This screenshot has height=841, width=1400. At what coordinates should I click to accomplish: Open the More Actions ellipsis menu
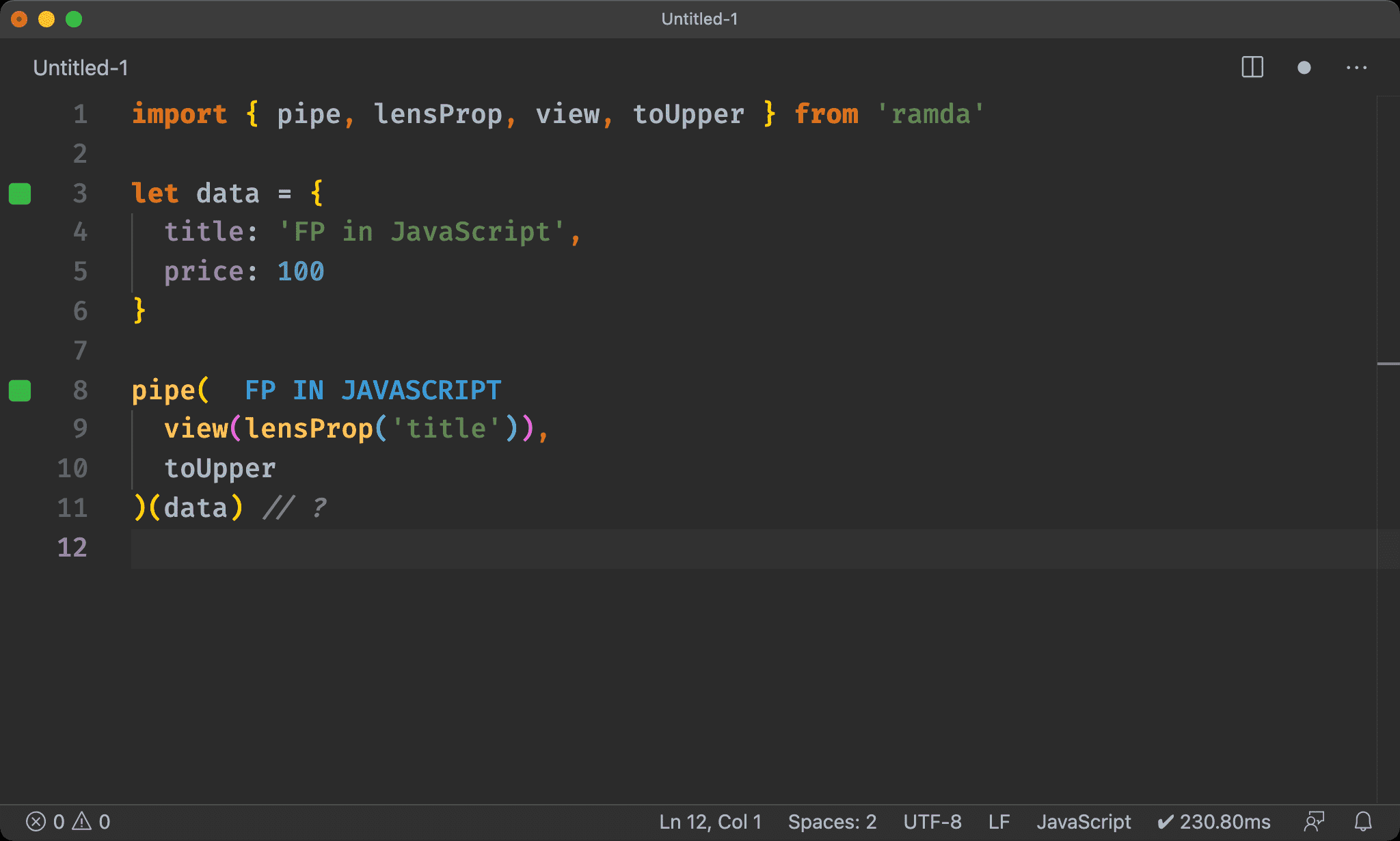(x=1356, y=68)
